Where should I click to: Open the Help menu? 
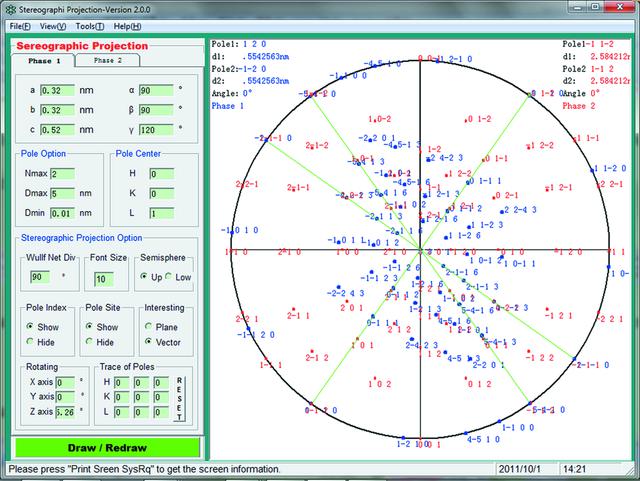pos(127,27)
